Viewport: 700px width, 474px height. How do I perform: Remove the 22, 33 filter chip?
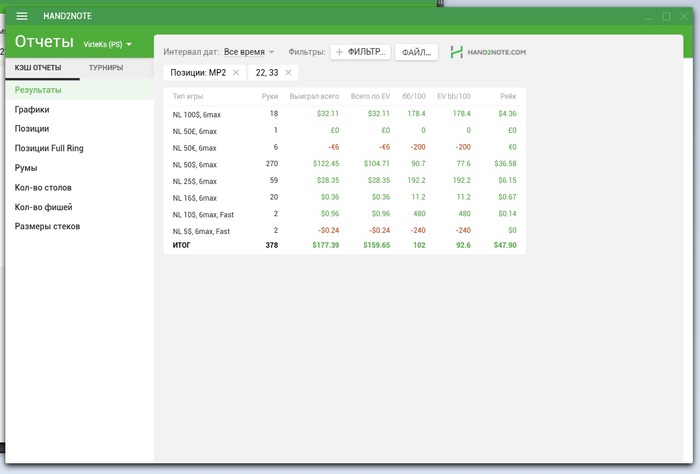point(288,72)
